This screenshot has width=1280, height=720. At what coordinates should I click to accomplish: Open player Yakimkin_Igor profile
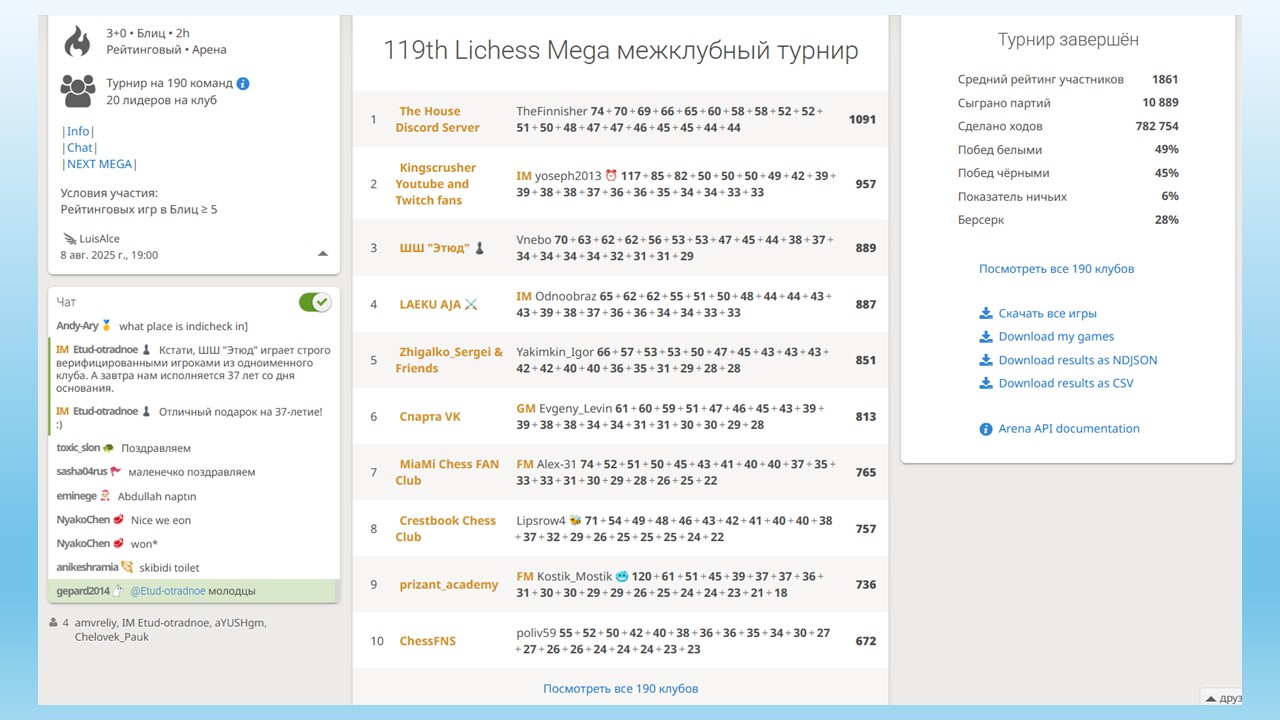555,352
